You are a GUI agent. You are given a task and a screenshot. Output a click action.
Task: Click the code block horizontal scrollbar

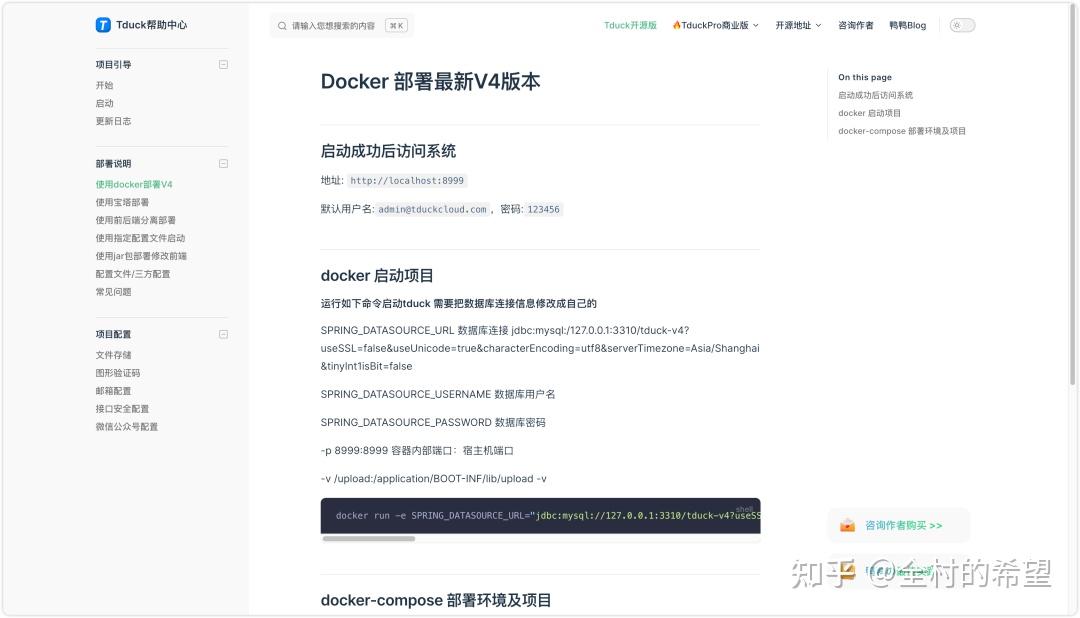369,539
